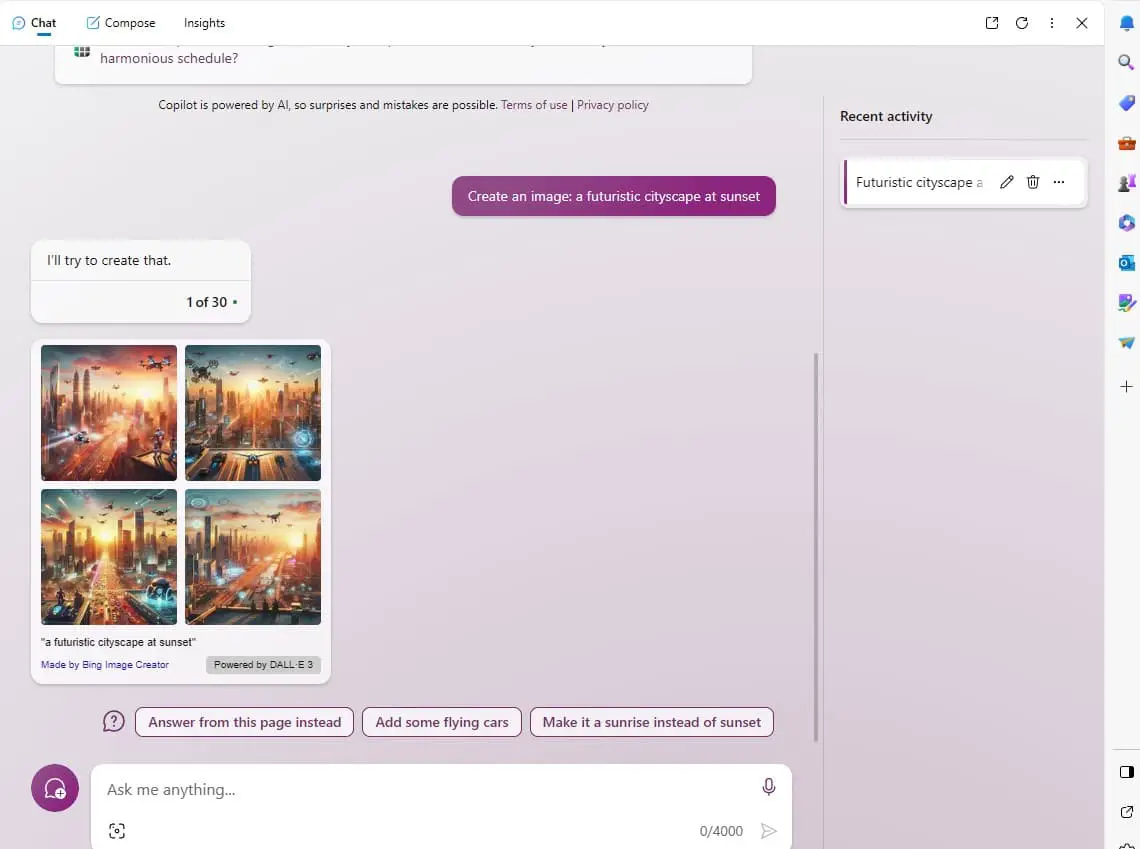Image resolution: width=1140 pixels, height=849 pixels.
Task: Click the edit pencil for Futuristic cityscape
Action: 1007,182
